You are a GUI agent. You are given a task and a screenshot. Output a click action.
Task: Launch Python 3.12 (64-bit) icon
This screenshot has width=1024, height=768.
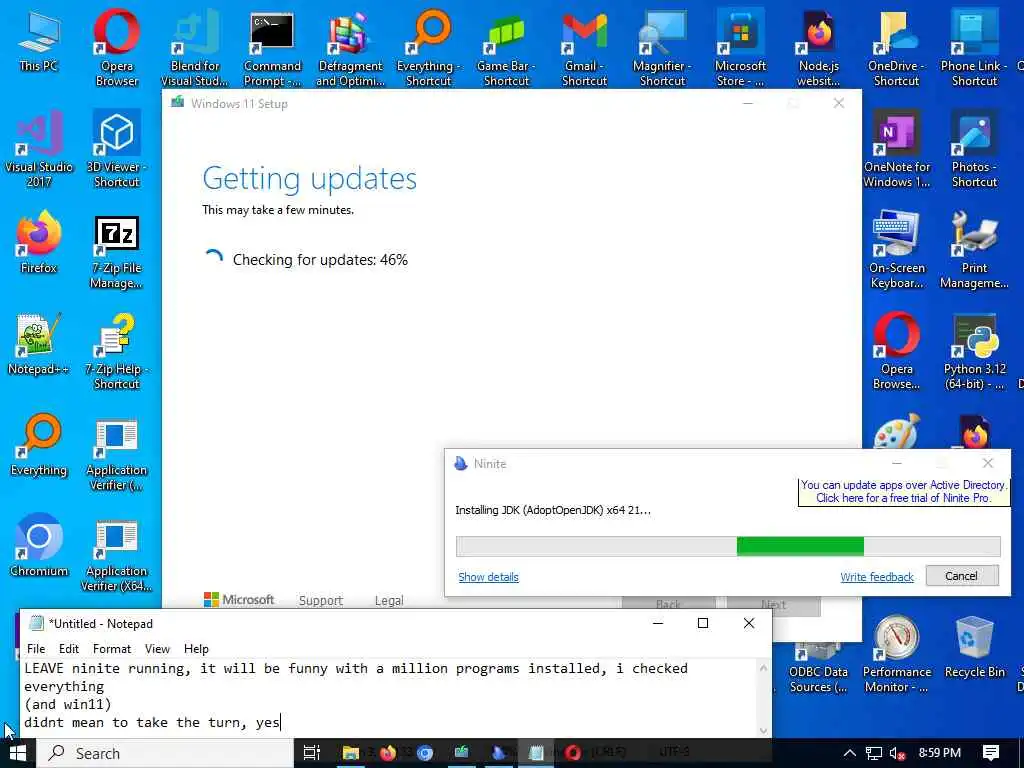974,351
